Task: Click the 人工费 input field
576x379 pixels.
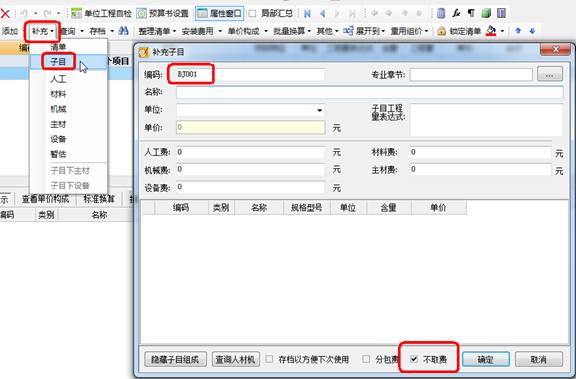Action: pyautogui.click(x=250, y=152)
